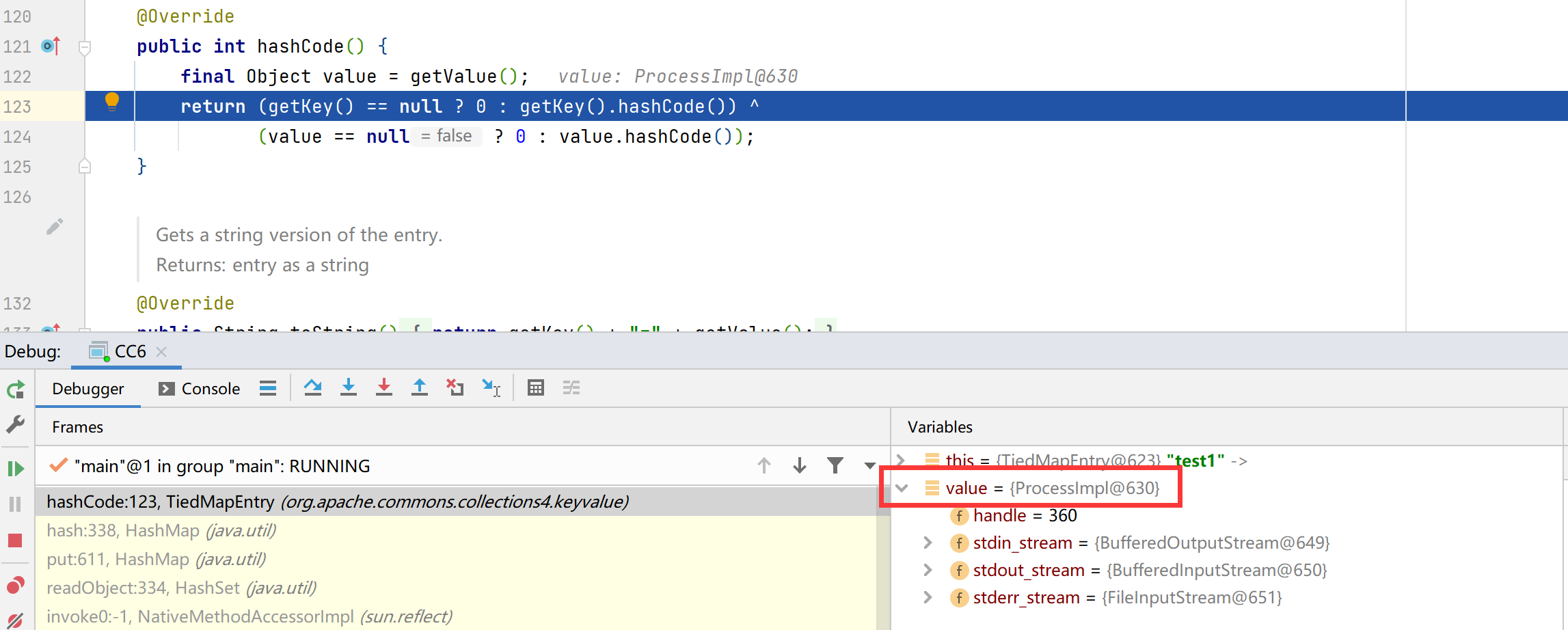Expand the stdin_stream field
The image size is (1568, 630).
click(928, 543)
